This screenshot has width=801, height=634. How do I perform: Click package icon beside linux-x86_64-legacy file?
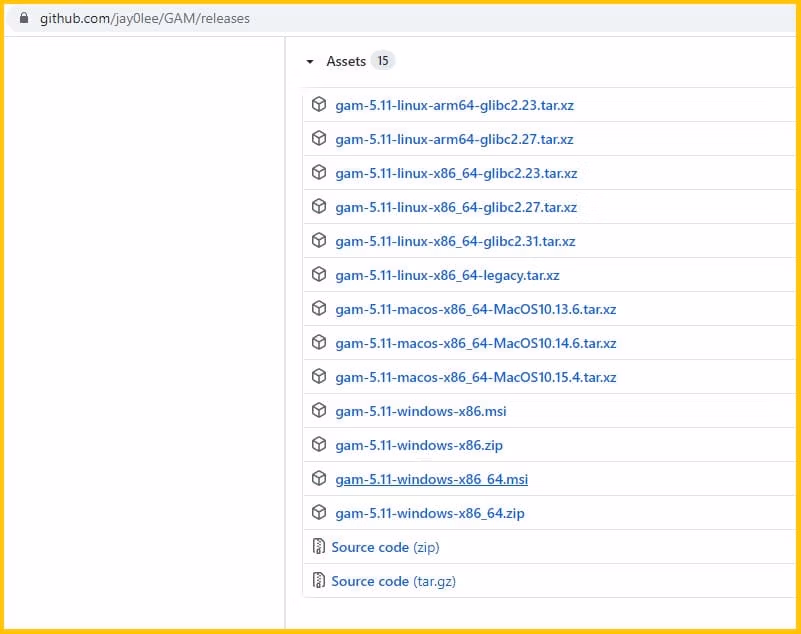pos(319,275)
